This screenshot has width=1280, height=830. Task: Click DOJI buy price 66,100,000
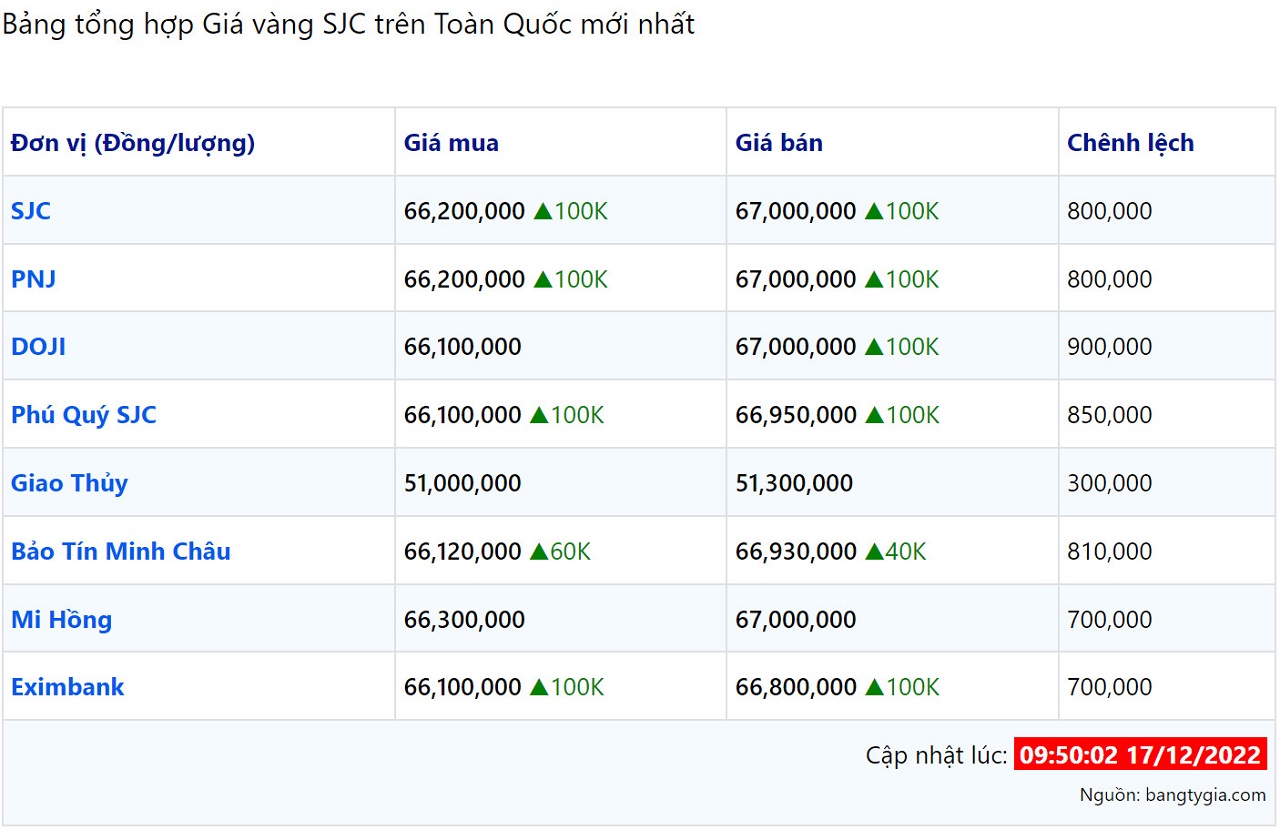462,347
